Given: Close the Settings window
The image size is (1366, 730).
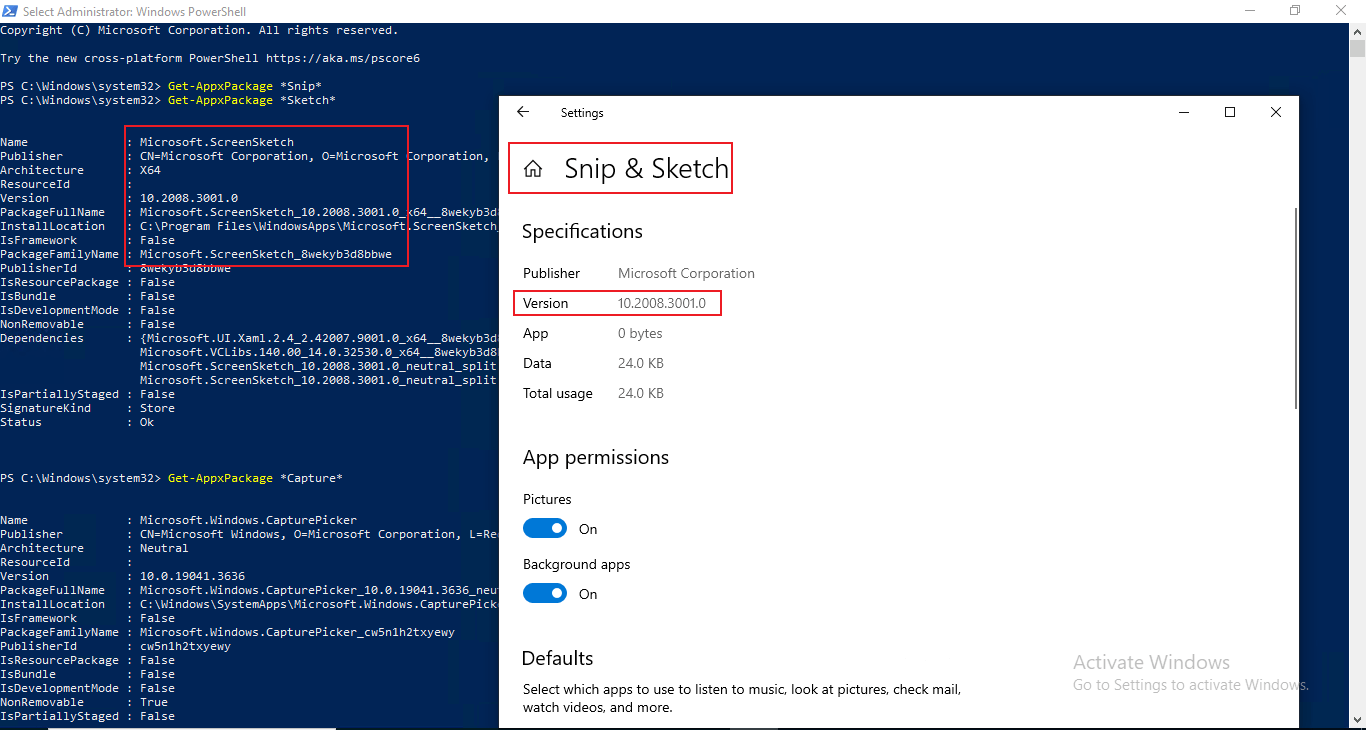Looking at the screenshot, I should coord(1276,113).
